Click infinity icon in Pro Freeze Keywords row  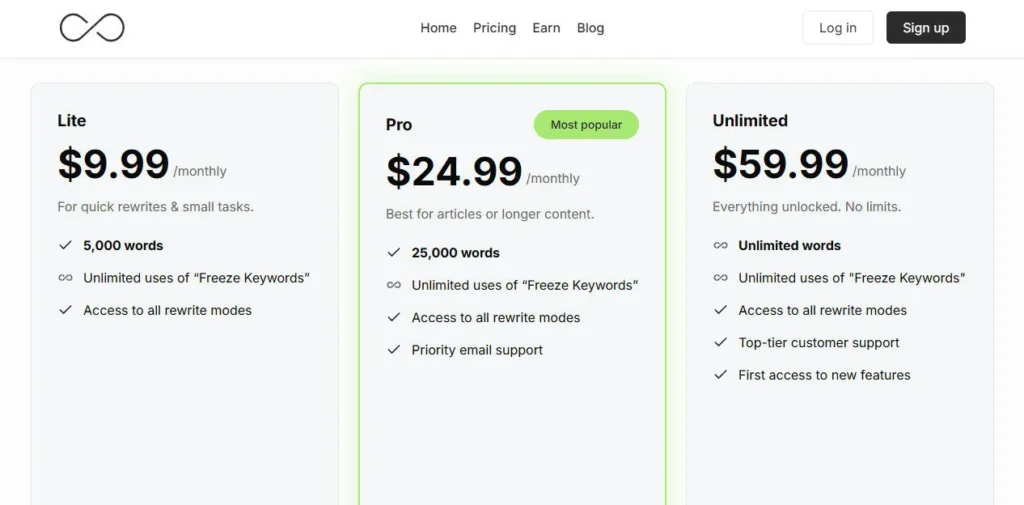coord(393,285)
